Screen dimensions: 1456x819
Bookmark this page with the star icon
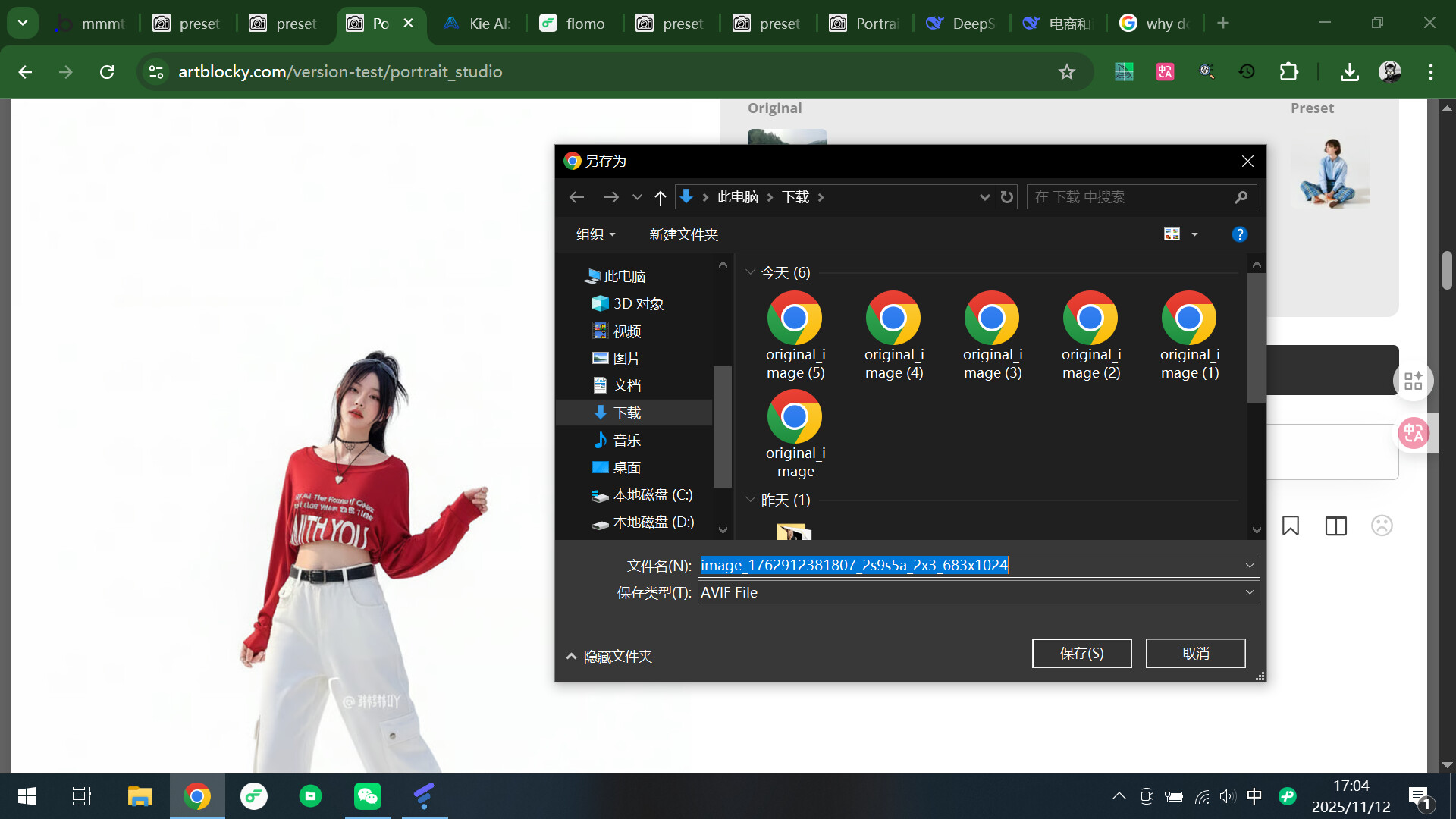point(1066,72)
